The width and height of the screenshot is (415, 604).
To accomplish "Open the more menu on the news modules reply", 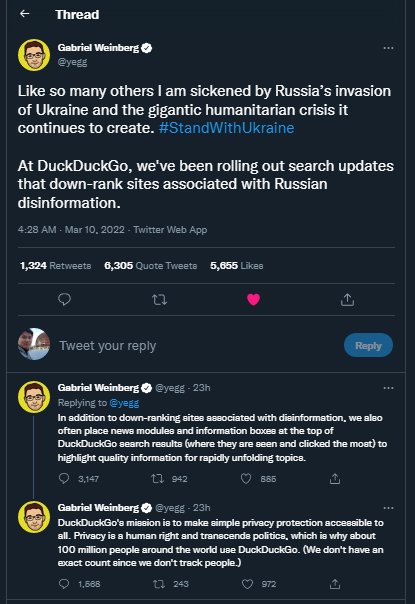I will point(388,388).
